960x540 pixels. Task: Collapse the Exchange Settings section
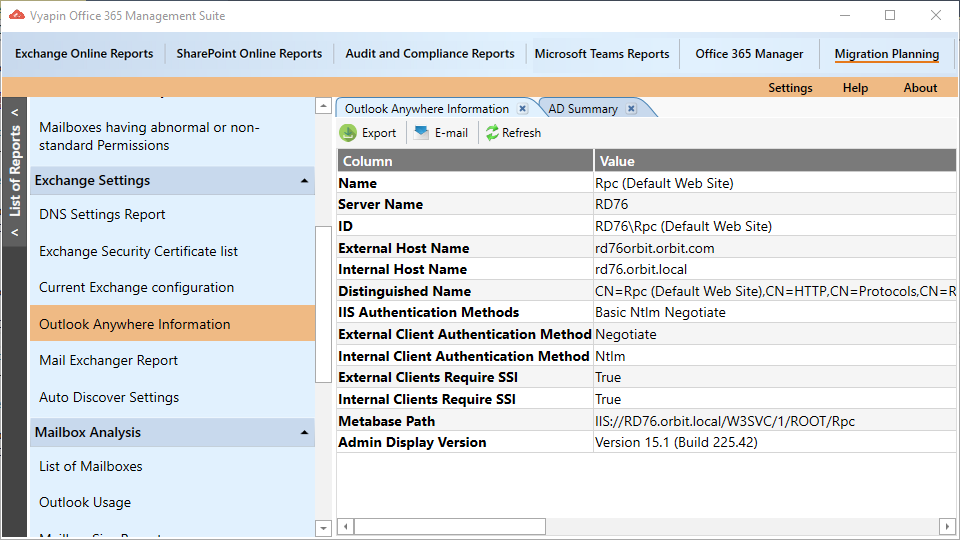(304, 181)
